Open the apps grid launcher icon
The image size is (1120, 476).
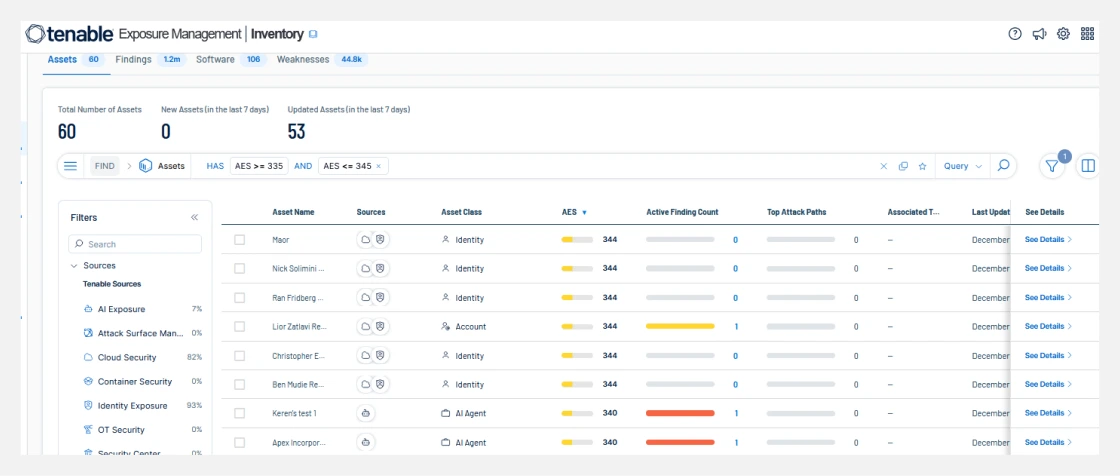[1088, 34]
